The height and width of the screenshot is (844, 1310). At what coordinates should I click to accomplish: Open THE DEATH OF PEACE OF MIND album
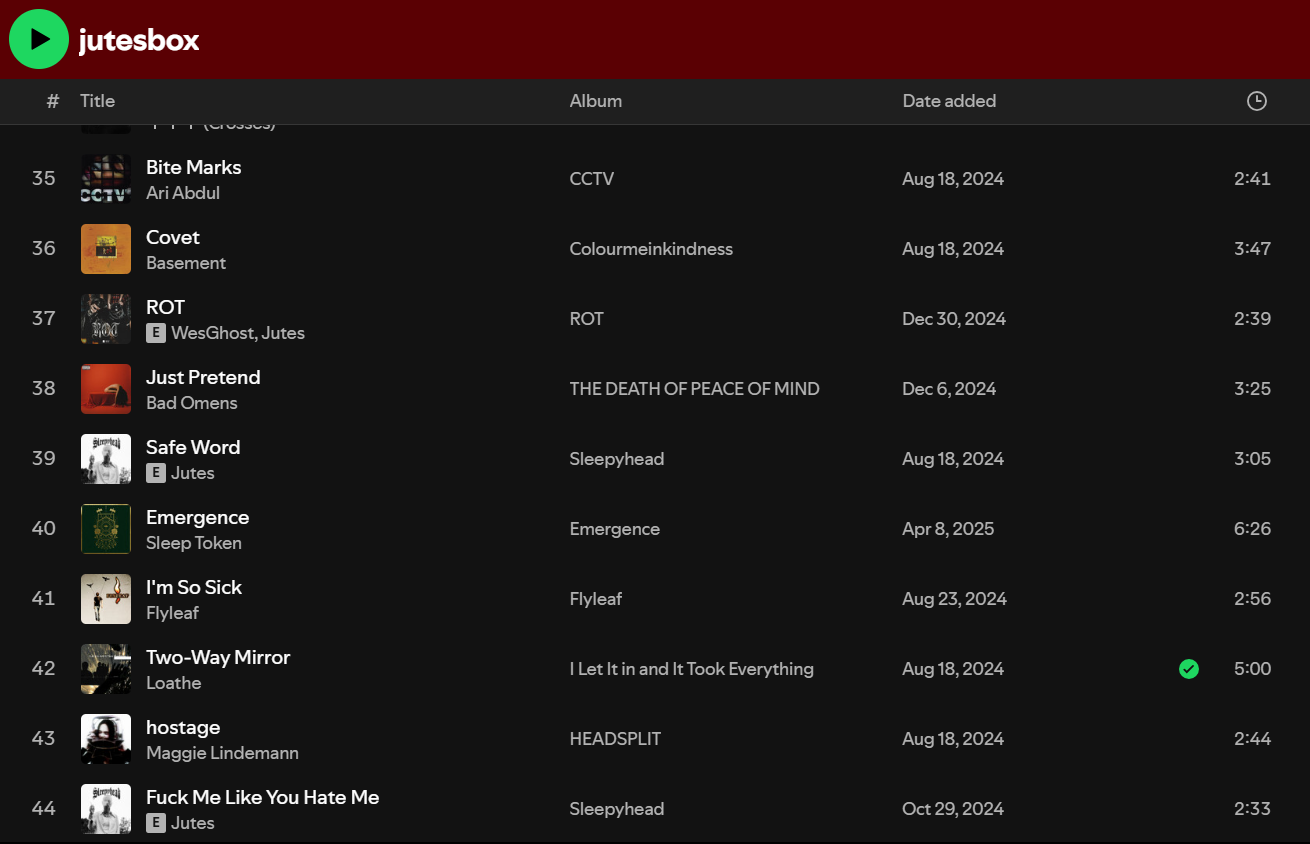pyautogui.click(x=694, y=389)
